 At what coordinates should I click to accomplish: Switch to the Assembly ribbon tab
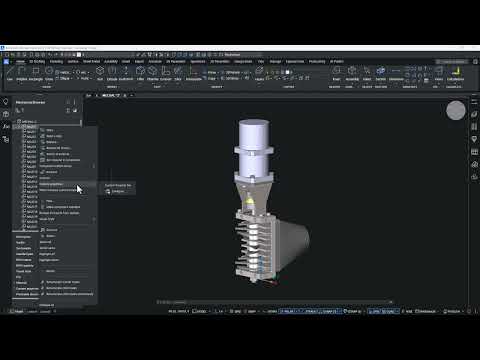111,62
